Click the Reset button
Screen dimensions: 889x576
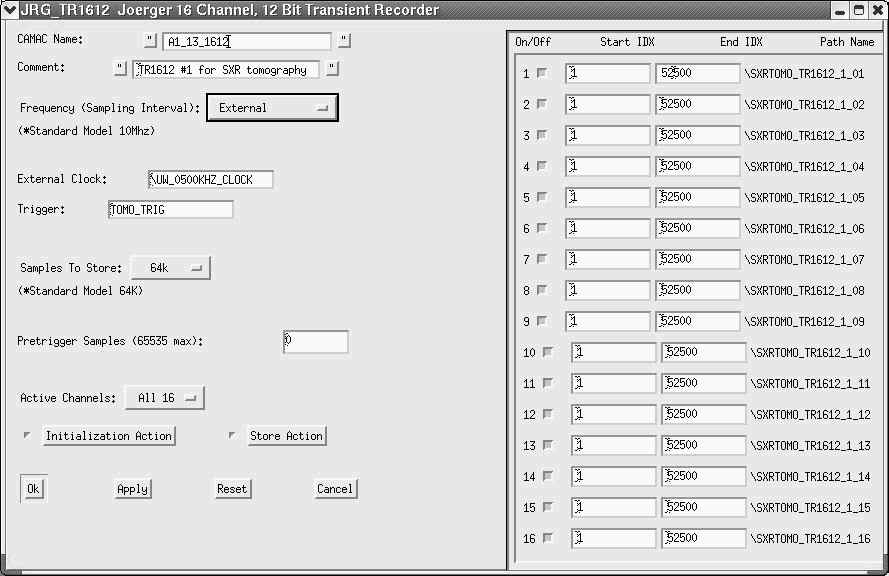pos(232,489)
